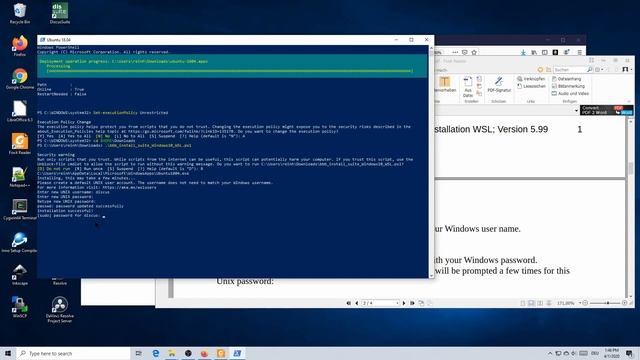This screenshot has height=360, width=640.
Task: Open Task View on the taskbar
Action: coord(138,353)
